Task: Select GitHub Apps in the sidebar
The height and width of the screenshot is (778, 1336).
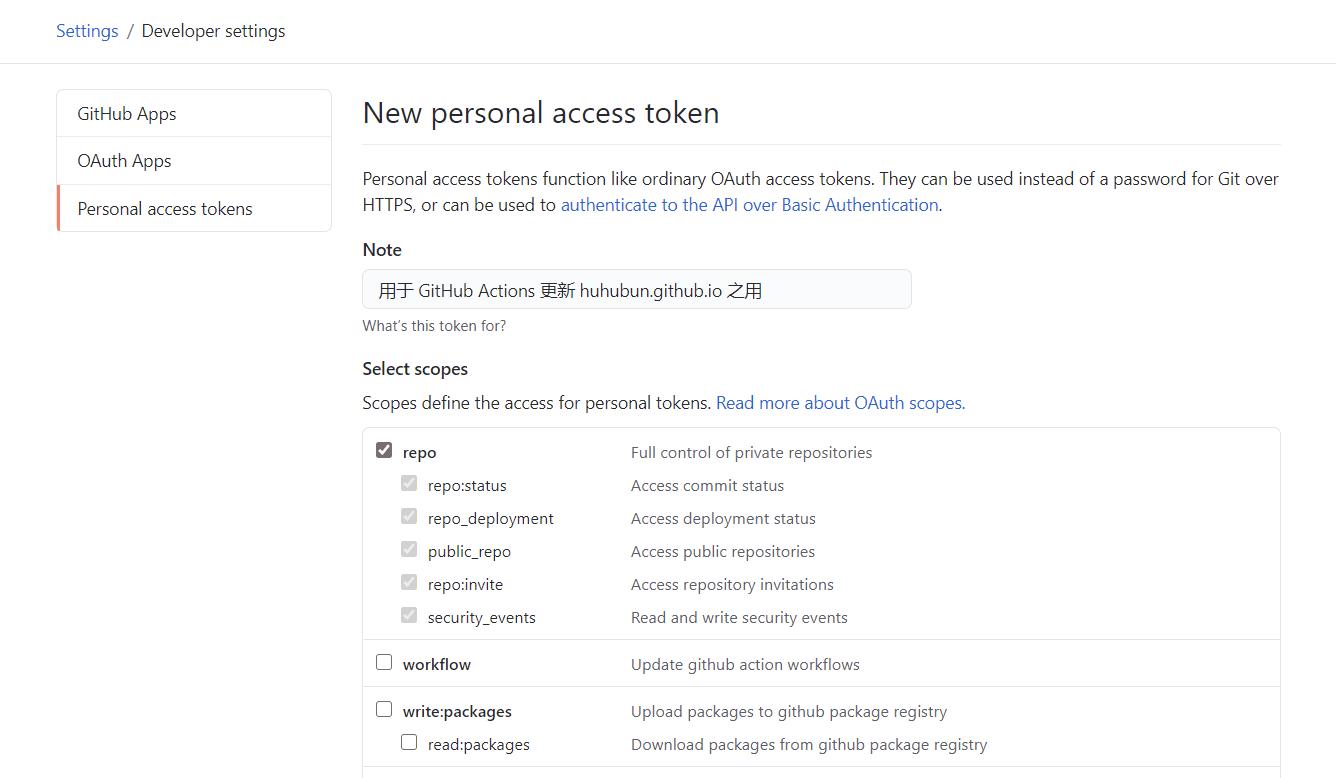Action: coord(127,113)
